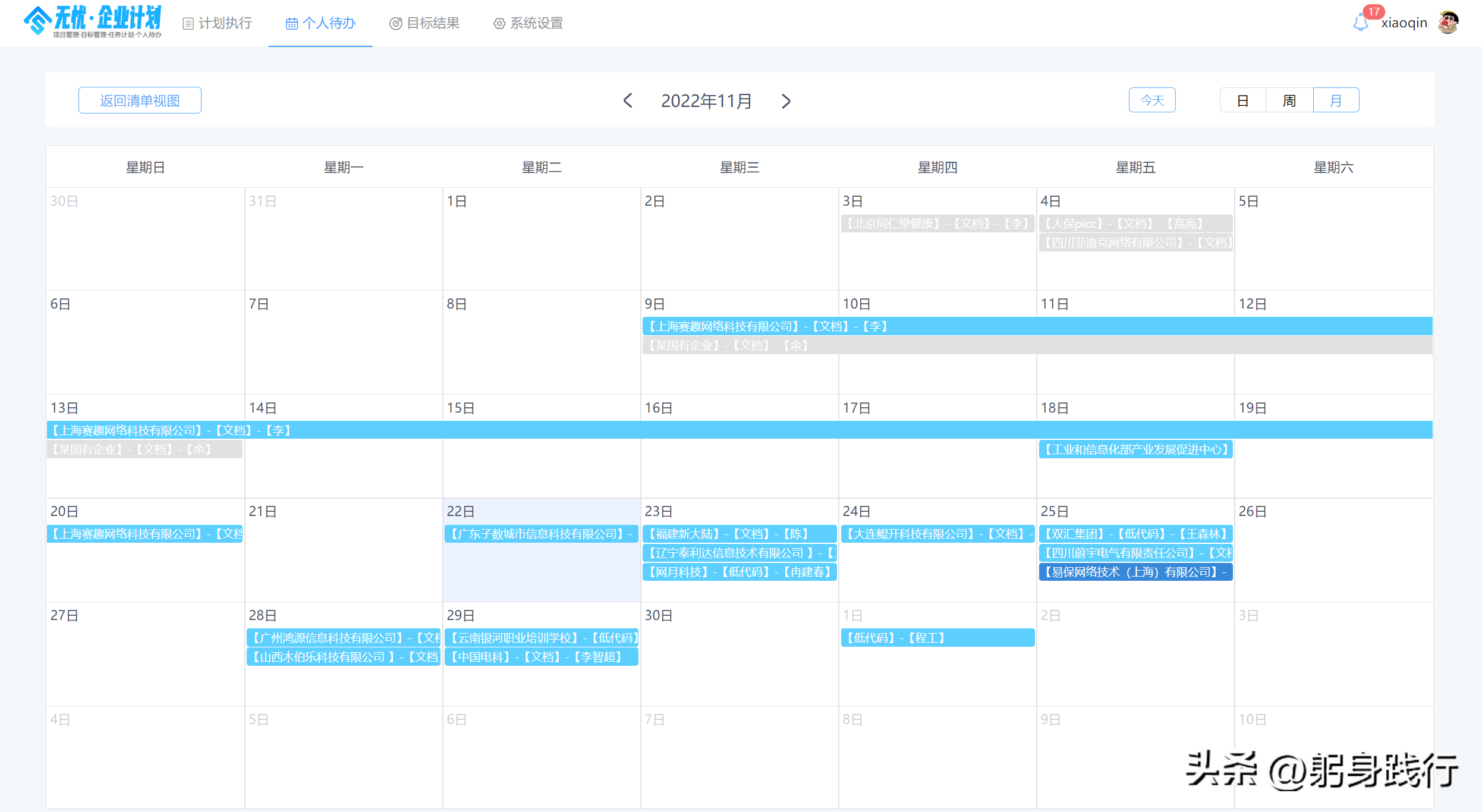Open 中国电科 event on 29日
1482x812 pixels.
click(x=541, y=657)
